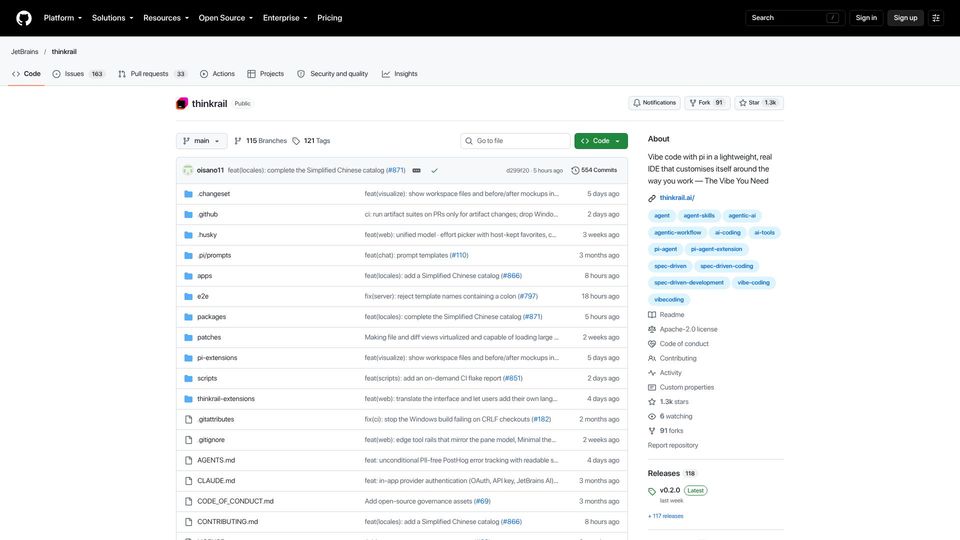This screenshot has height=540, width=960.
Task: Expand the commit message ellipsis
Action: point(416,170)
